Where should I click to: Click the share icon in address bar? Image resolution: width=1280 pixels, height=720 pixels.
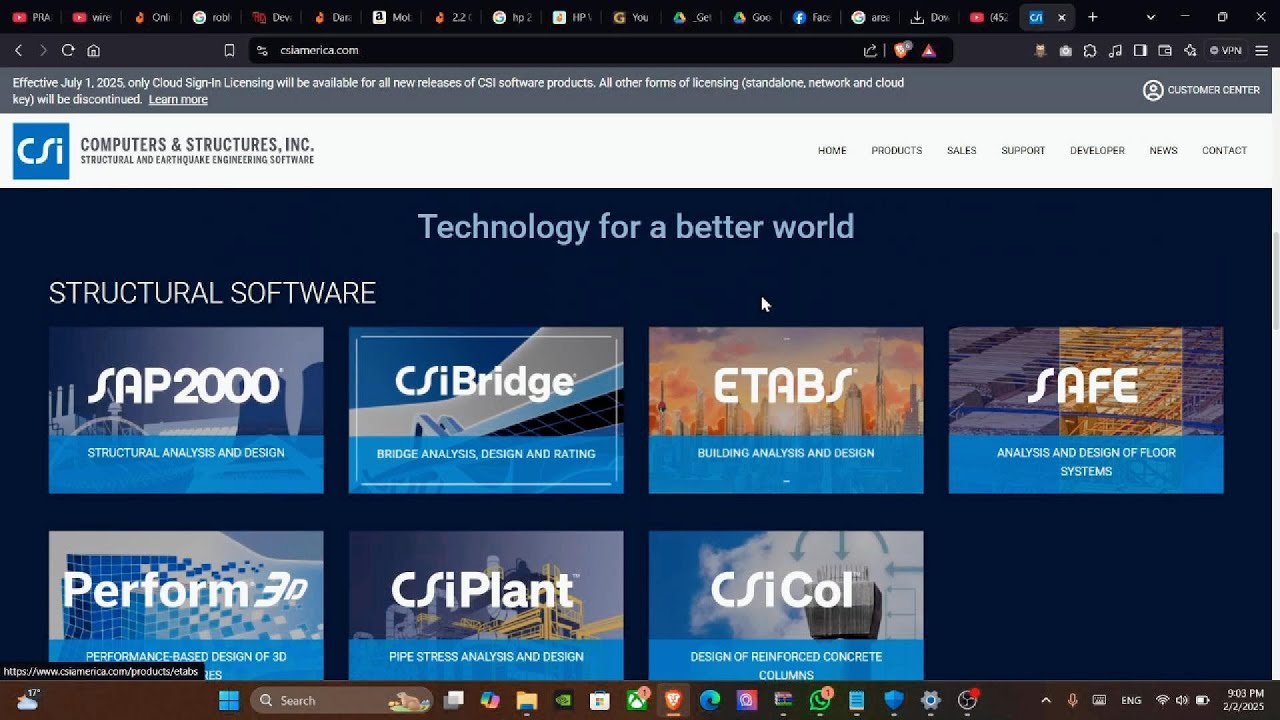tap(870, 50)
